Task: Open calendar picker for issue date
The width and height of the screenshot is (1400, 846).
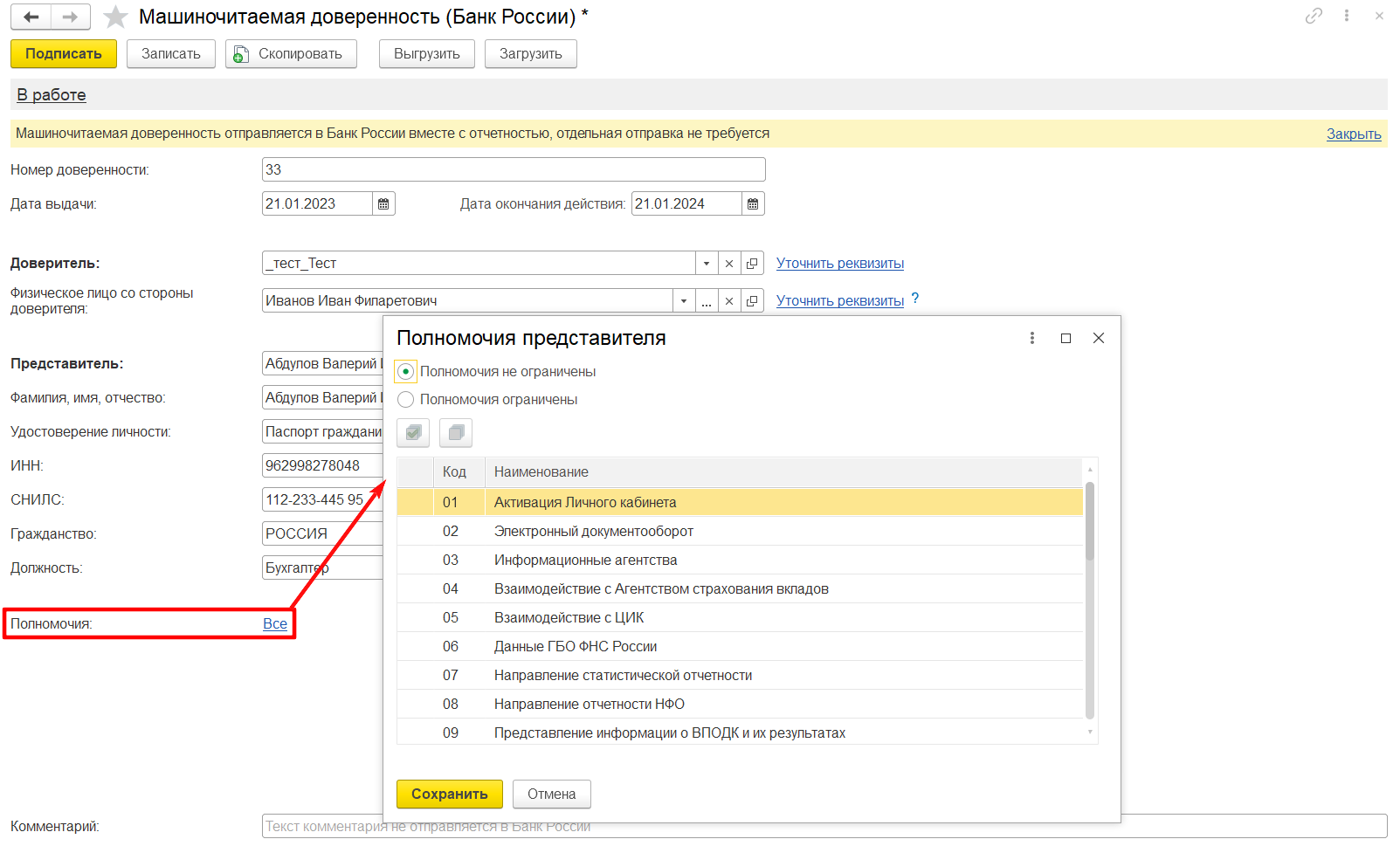Action: tap(383, 204)
